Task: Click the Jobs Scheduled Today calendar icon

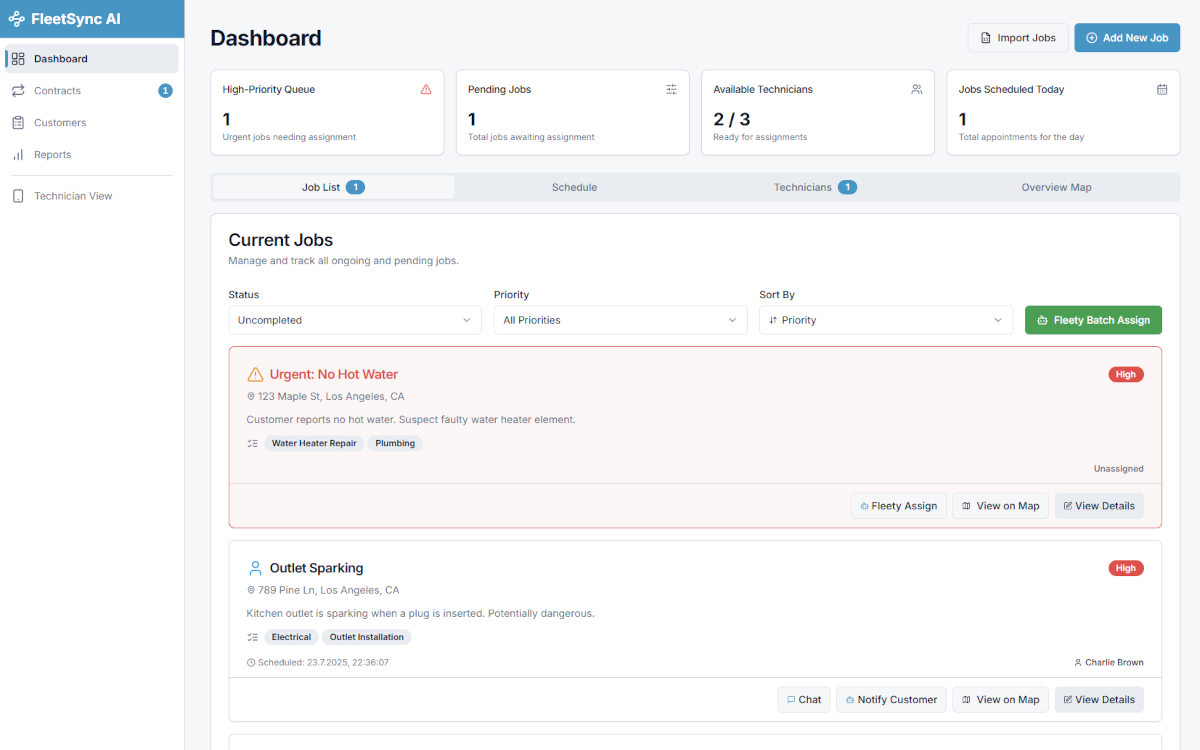Action: click(x=1162, y=89)
